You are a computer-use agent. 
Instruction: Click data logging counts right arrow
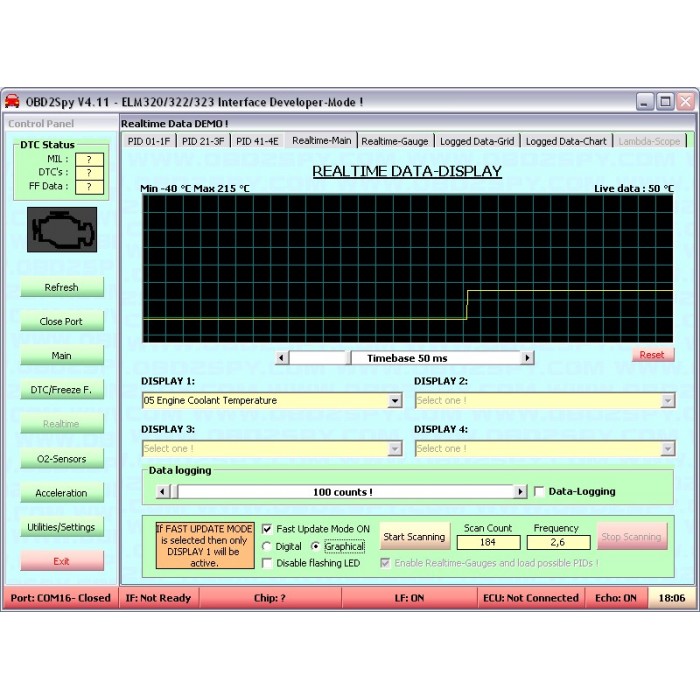[x=519, y=492]
